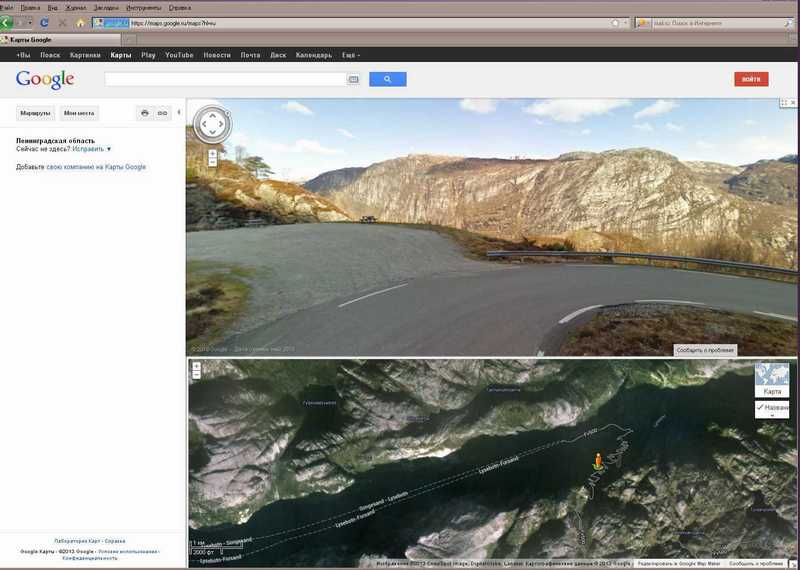Click the browser home button
Image resolution: width=800 pixels, height=570 pixels.
(x=81, y=22)
